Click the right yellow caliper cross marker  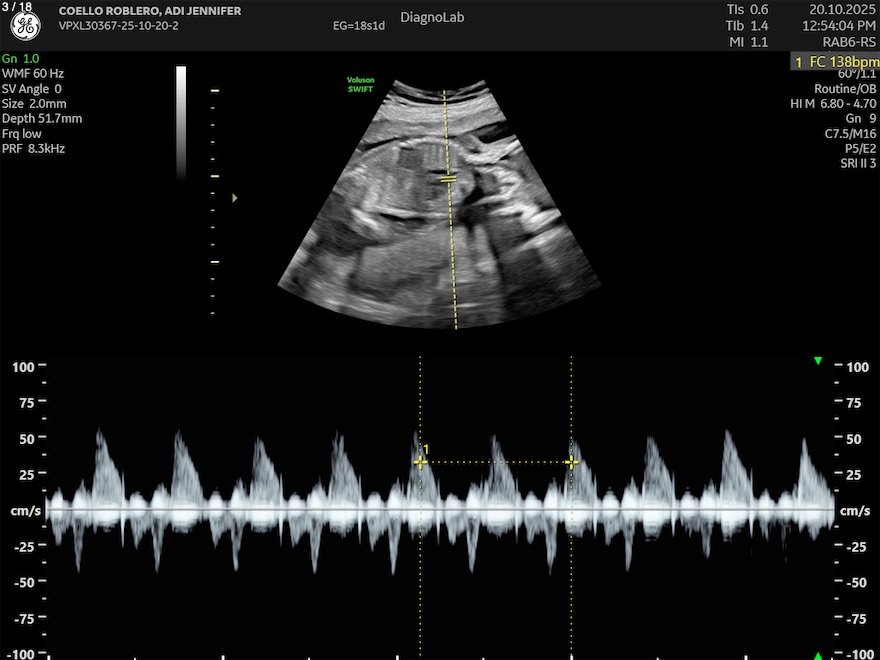pos(571,462)
